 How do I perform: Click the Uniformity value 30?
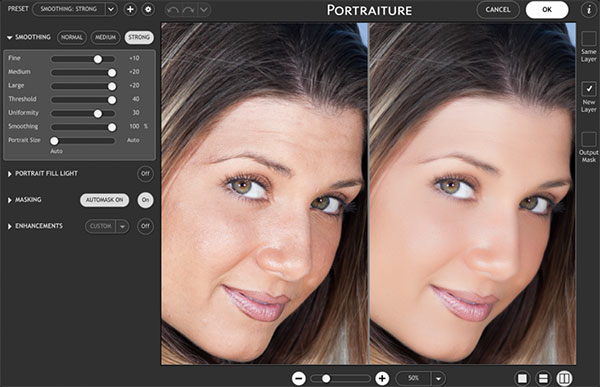135,113
